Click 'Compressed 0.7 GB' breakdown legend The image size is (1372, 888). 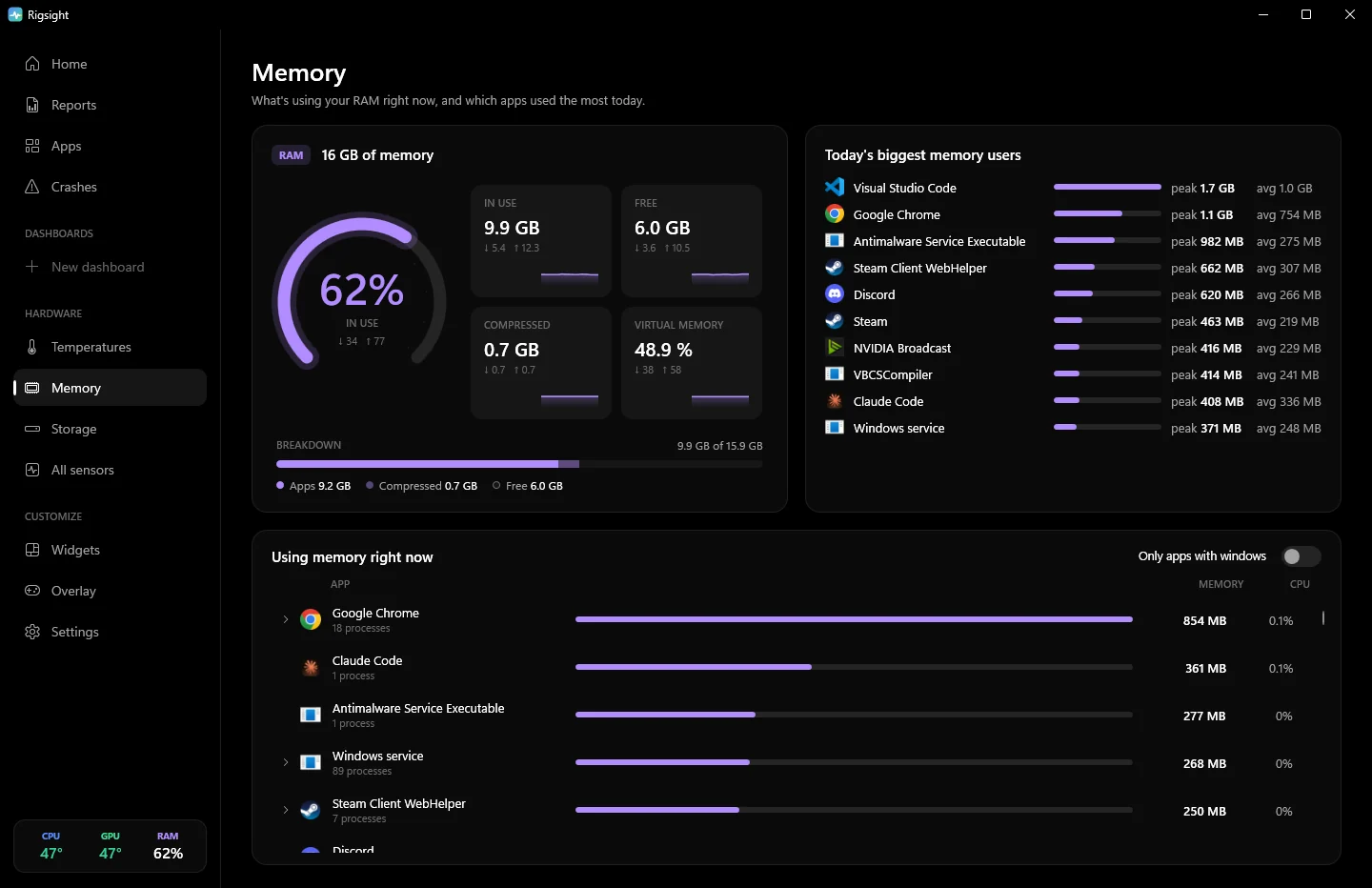click(422, 486)
